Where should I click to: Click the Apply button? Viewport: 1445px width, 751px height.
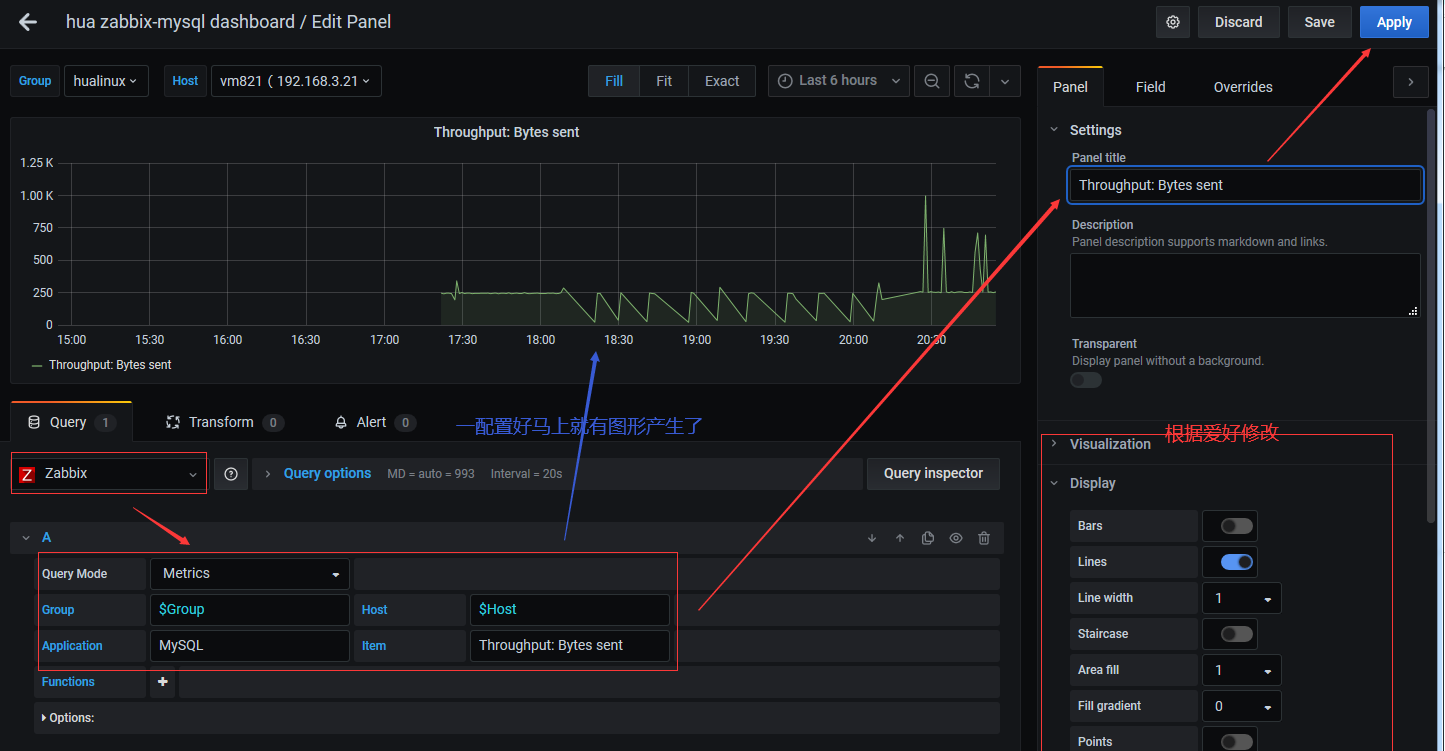click(x=1394, y=22)
